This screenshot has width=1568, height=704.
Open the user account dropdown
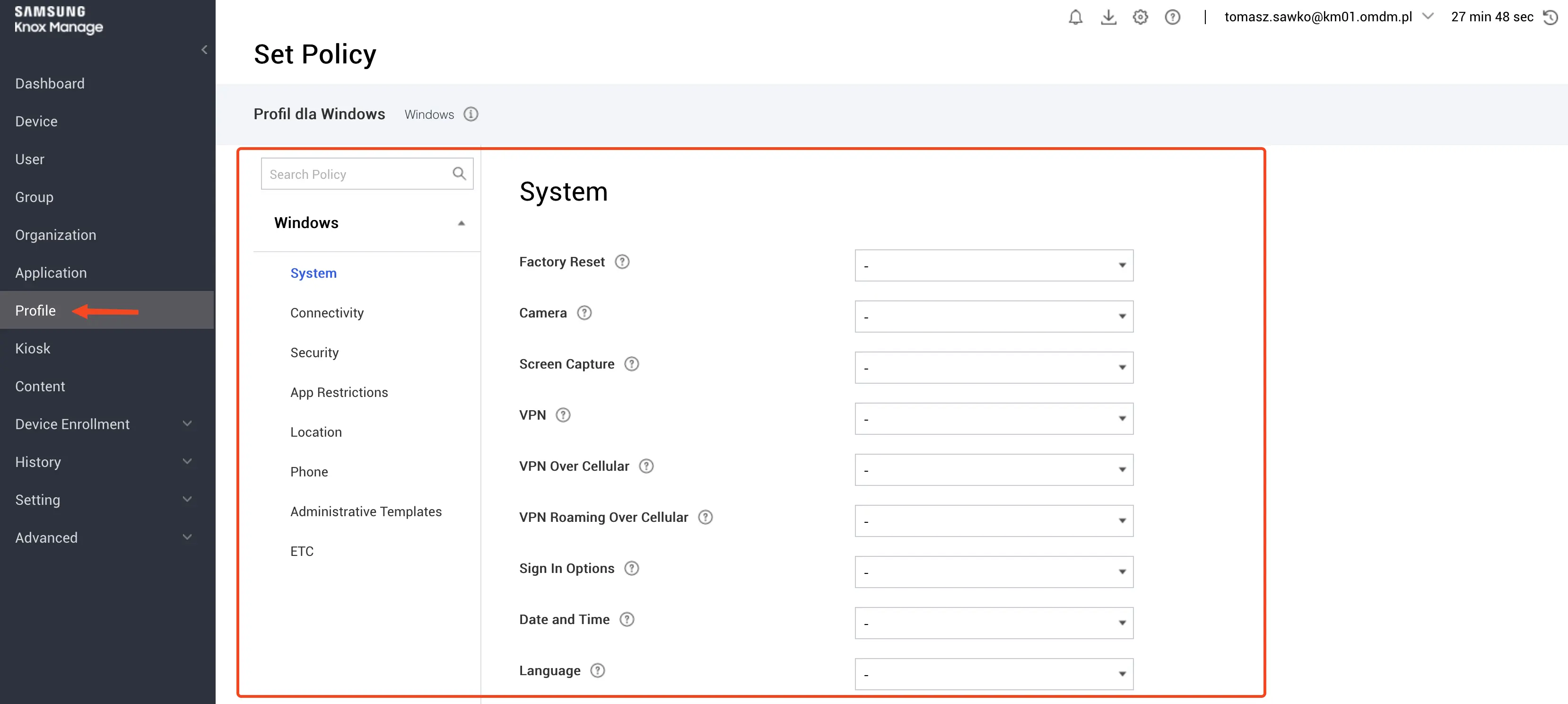click(x=1428, y=17)
